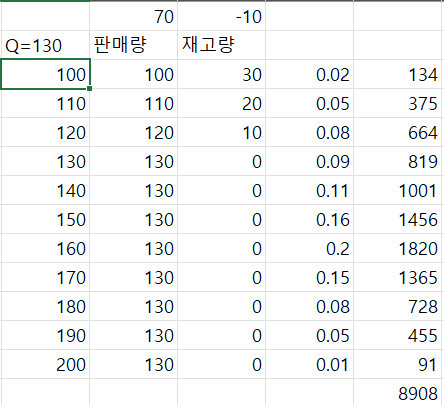Select the 180 cell in the Q=130 column
The image size is (444, 405).
click(x=45, y=306)
